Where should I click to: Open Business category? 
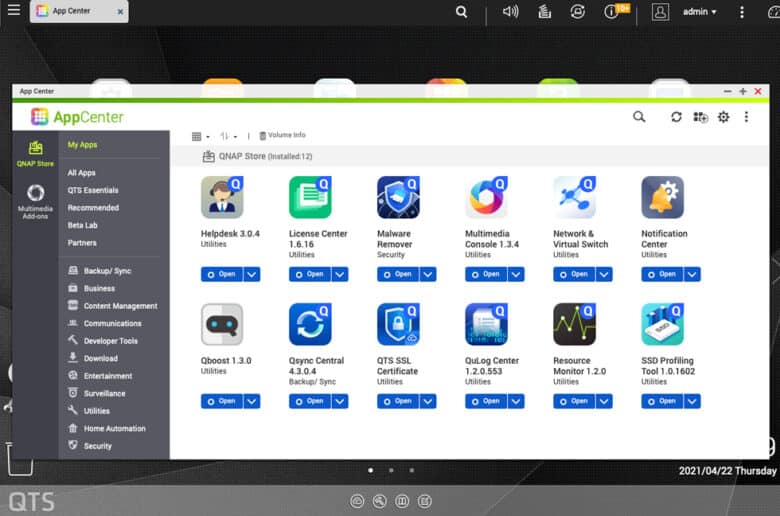point(92,288)
